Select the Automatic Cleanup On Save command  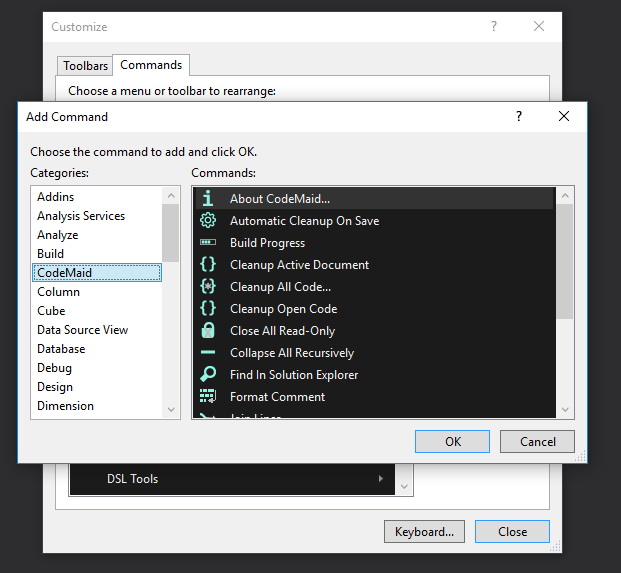click(374, 221)
